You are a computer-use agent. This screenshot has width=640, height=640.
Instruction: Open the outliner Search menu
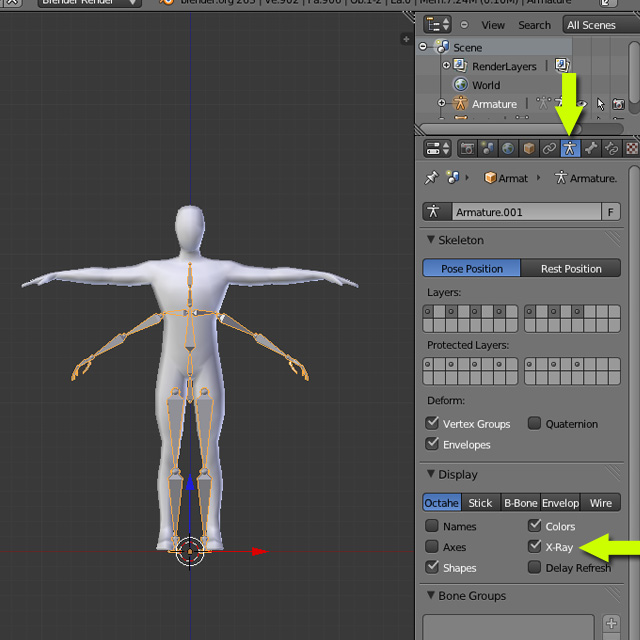pos(534,25)
